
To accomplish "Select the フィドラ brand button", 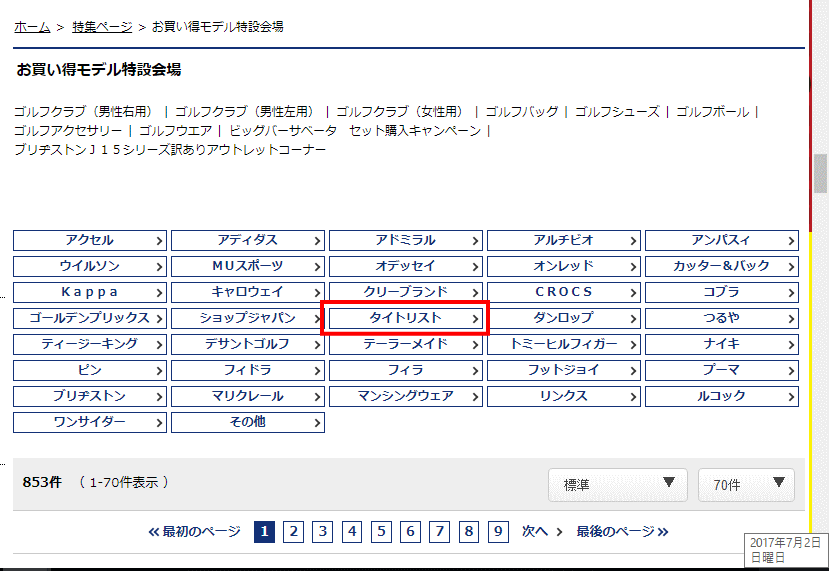I will 248,370.
